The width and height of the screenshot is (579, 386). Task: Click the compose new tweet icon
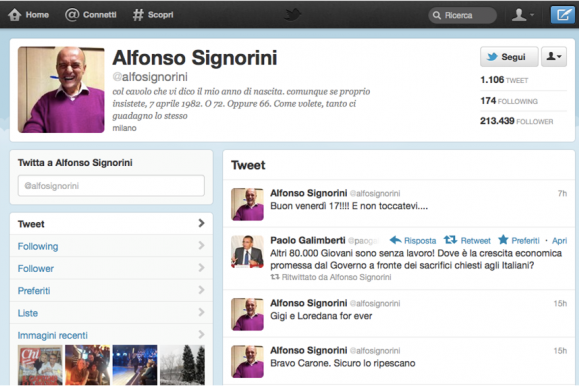click(562, 15)
